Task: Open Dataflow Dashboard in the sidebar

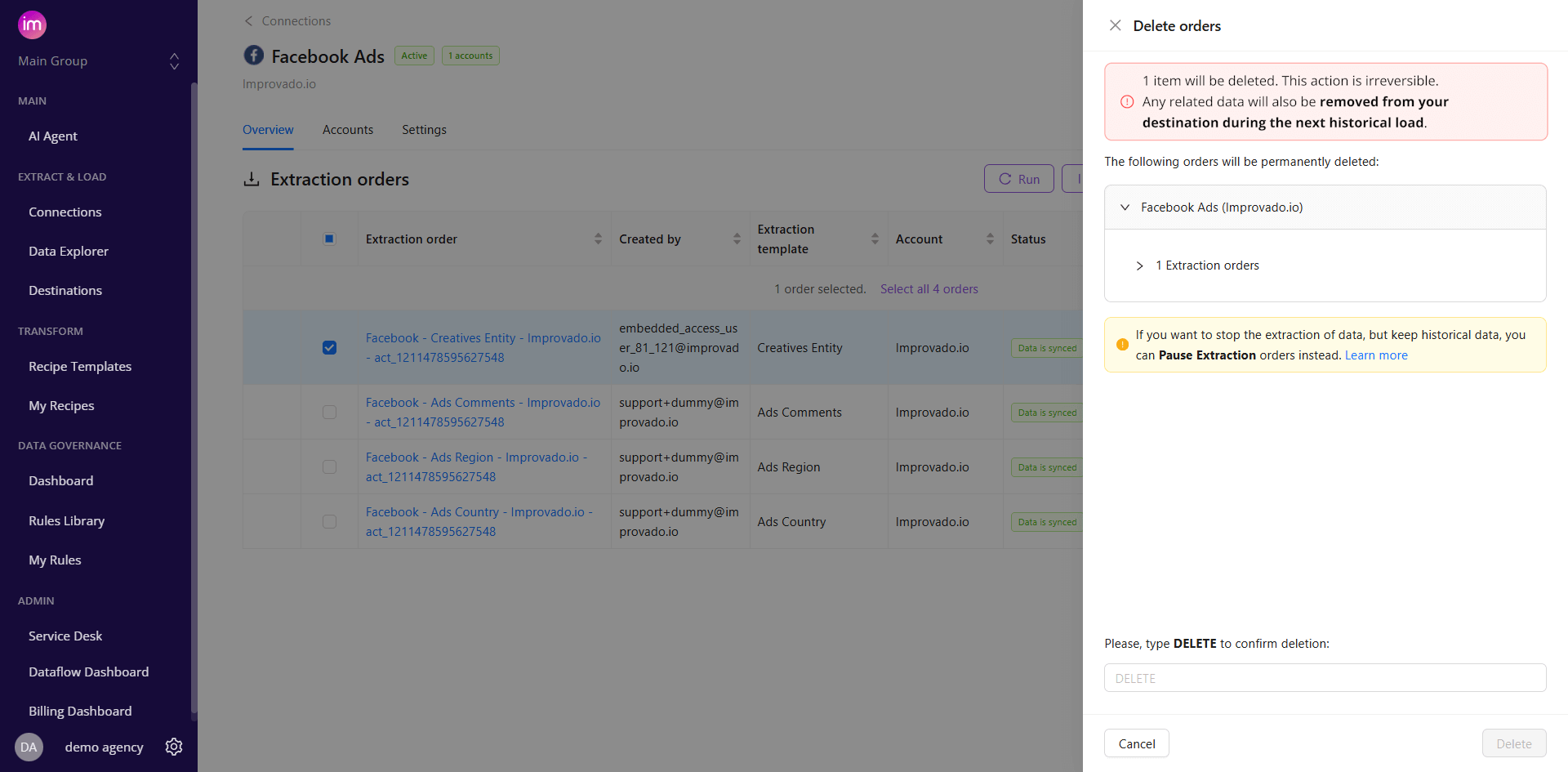Action: click(x=89, y=672)
